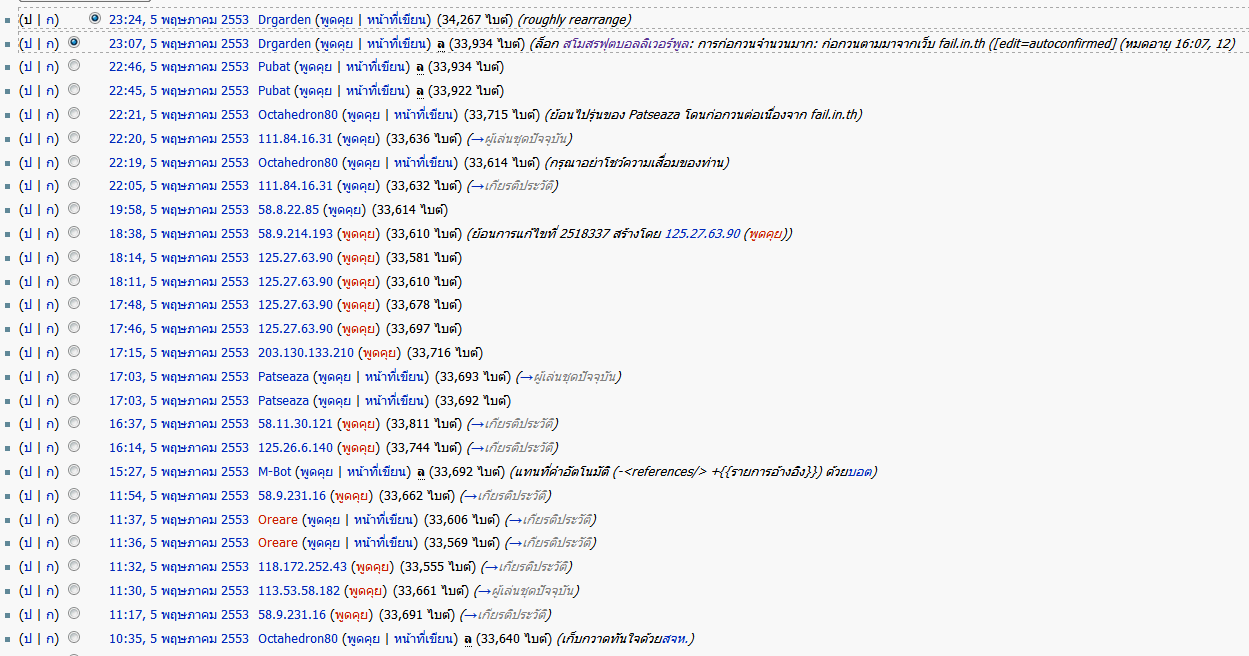The width and height of the screenshot is (1249, 656).
Task: Choose the radio button for the 15:27 M-Bot revision
Action: tap(74, 471)
